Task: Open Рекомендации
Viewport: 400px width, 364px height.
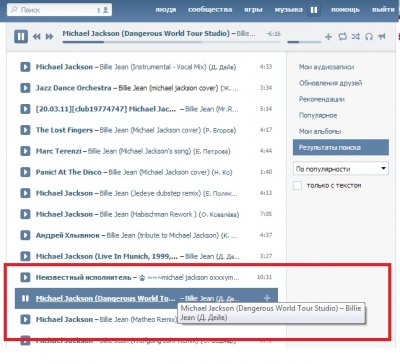Action: (x=322, y=99)
